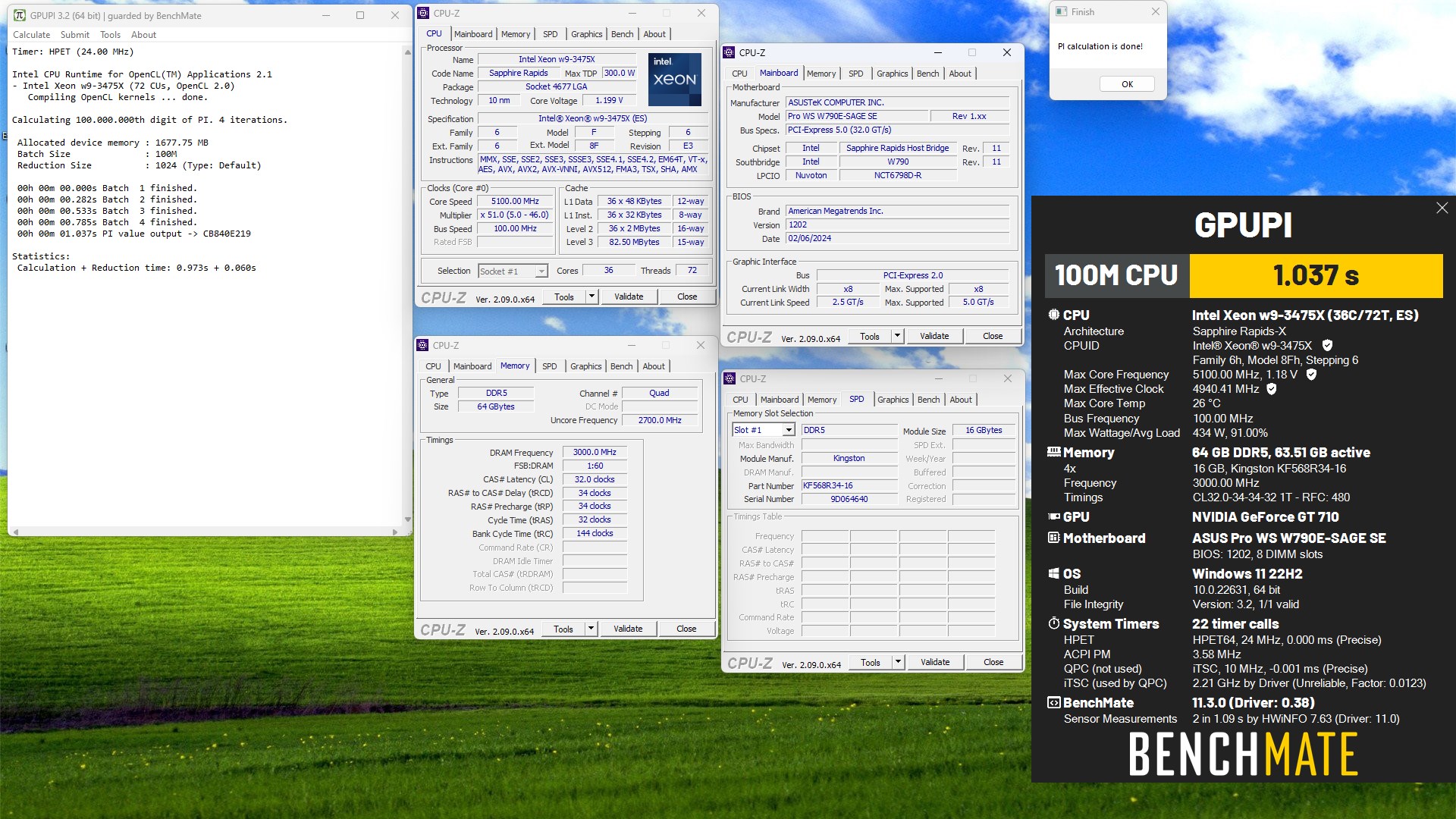Click the CPU-Z app icon in SPD window

(730, 378)
